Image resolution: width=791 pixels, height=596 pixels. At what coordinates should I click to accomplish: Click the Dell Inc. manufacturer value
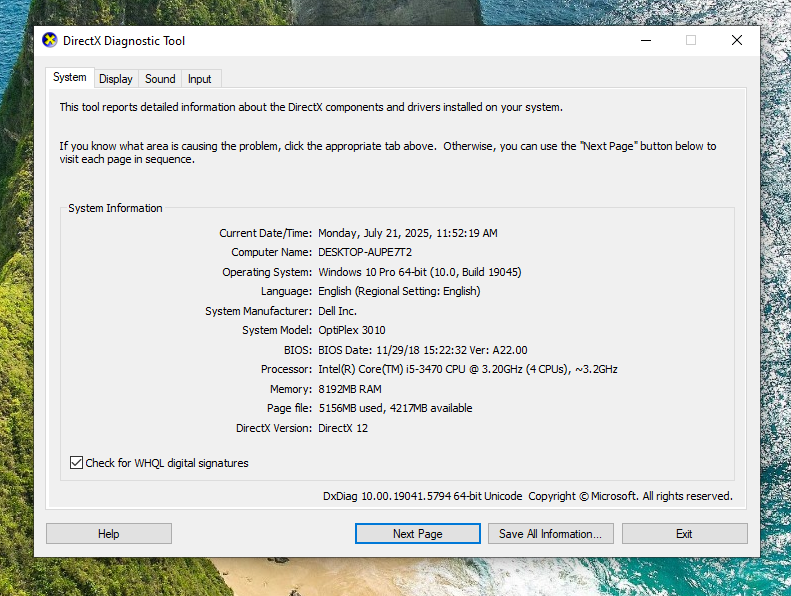(x=337, y=311)
